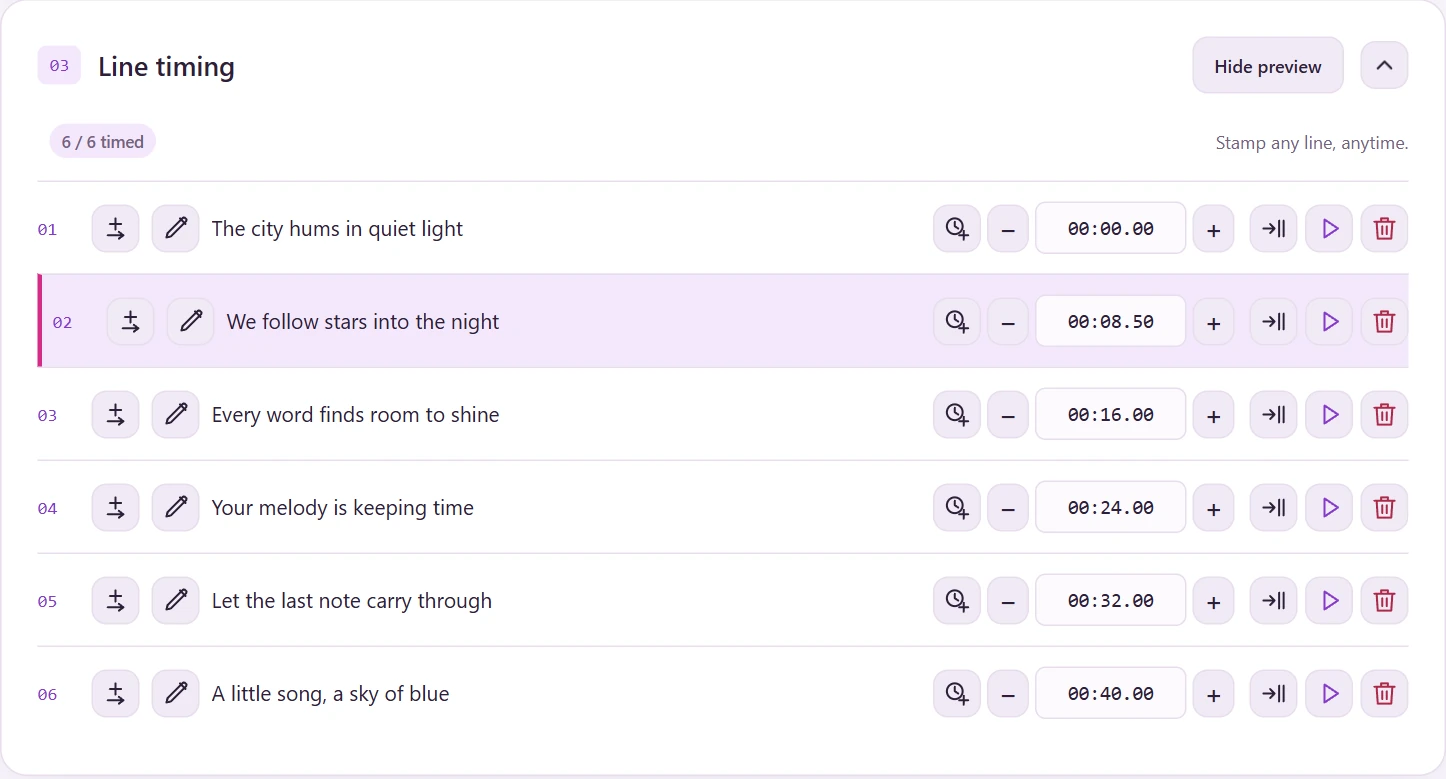The image size is (1446, 779).
Task: Click the Hide preview button
Action: click(x=1268, y=66)
